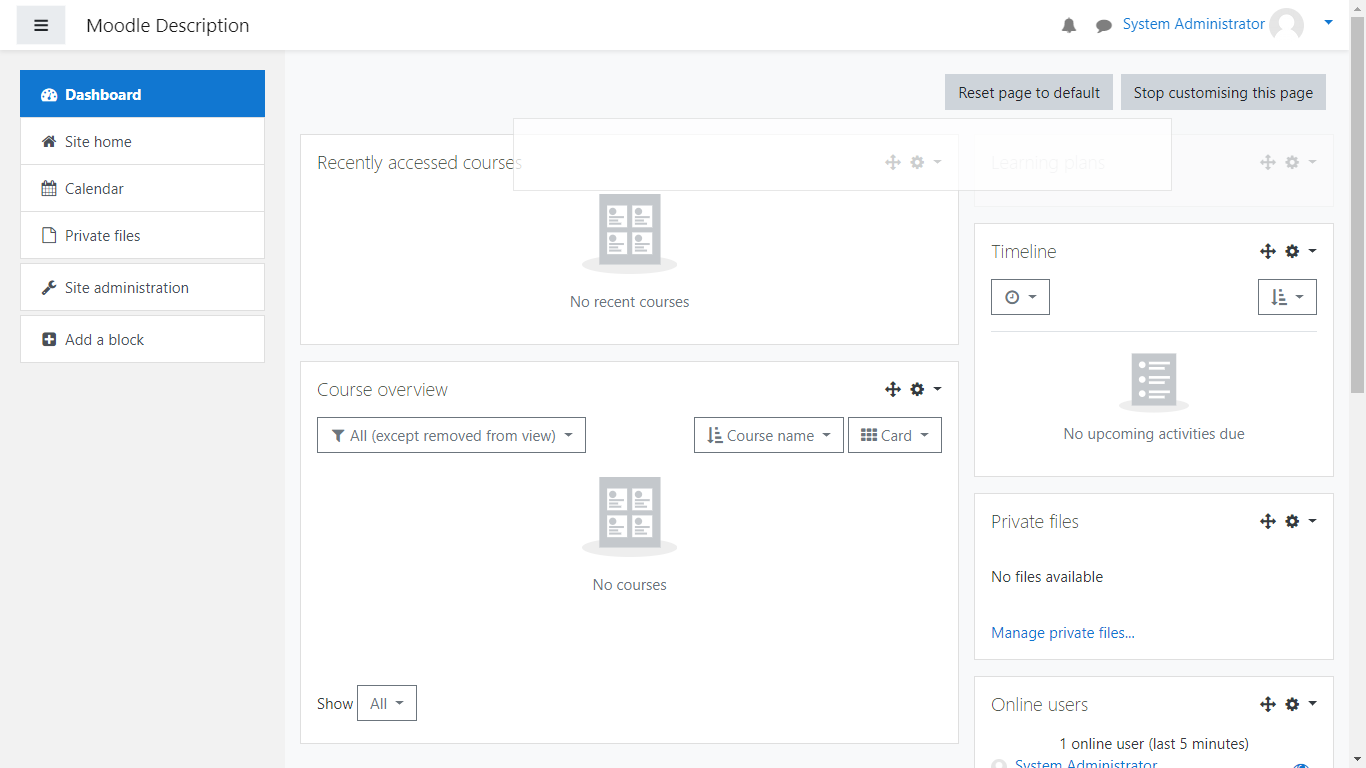The image size is (1366, 768).
Task: Expand the course filter 'All (except removed from view)' dropdown
Action: (451, 435)
